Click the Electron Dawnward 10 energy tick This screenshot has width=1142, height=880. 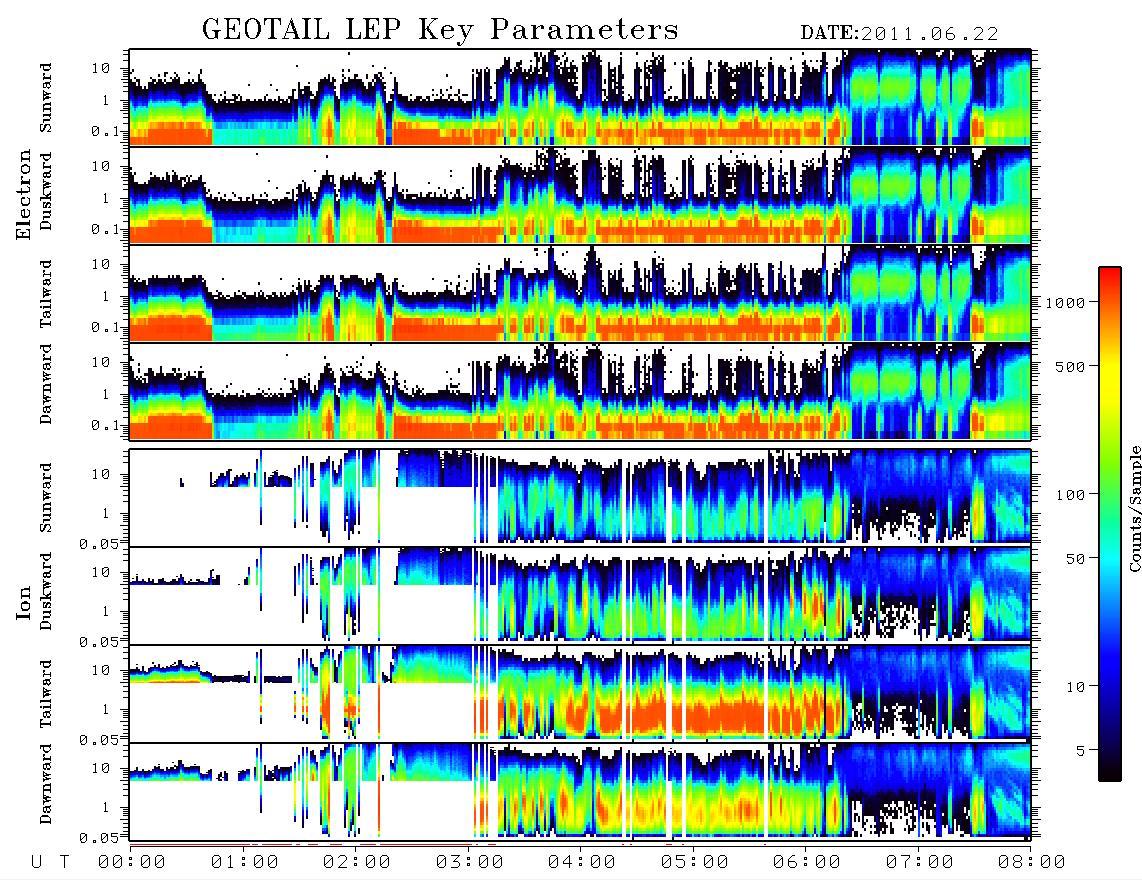pyautogui.click(x=101, y=362)
